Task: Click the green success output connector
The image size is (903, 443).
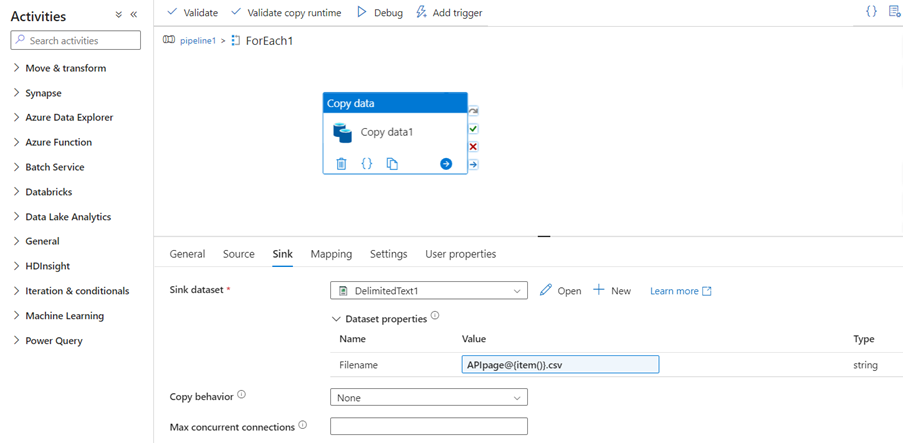Action: coord(473,129)
